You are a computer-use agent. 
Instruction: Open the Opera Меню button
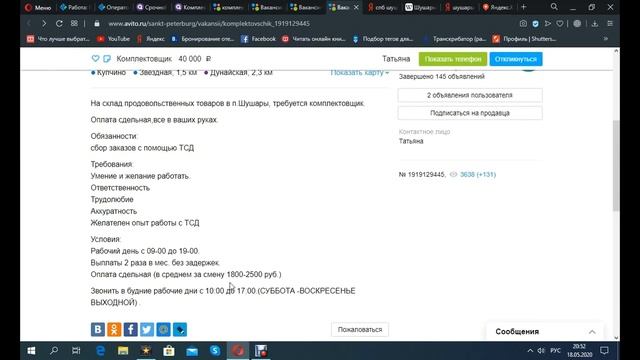tap(38, 7)
